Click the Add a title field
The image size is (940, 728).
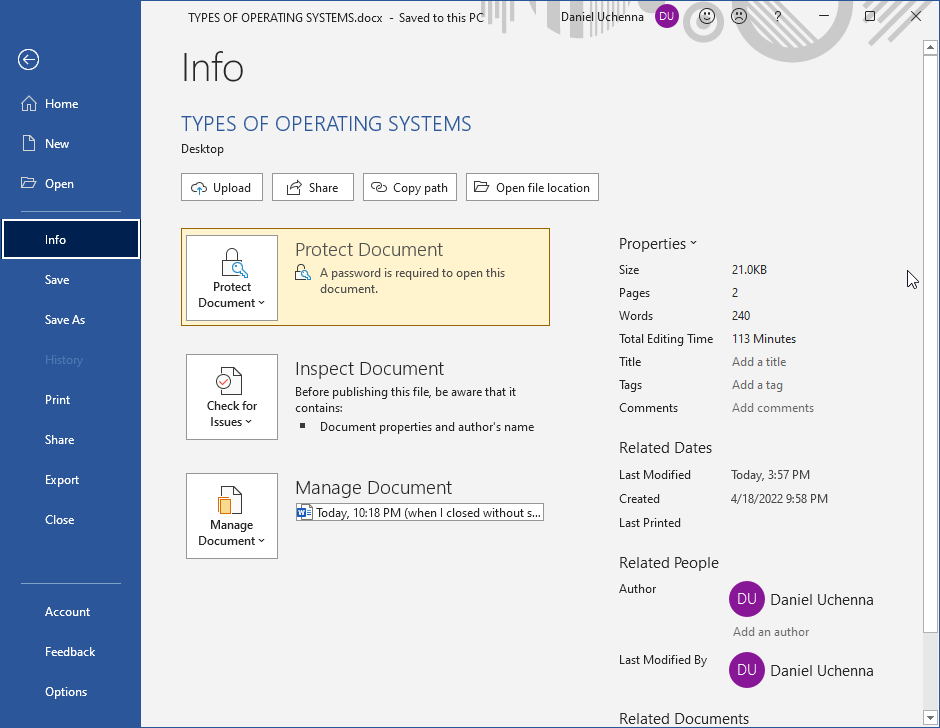click(x=758, y=361)
